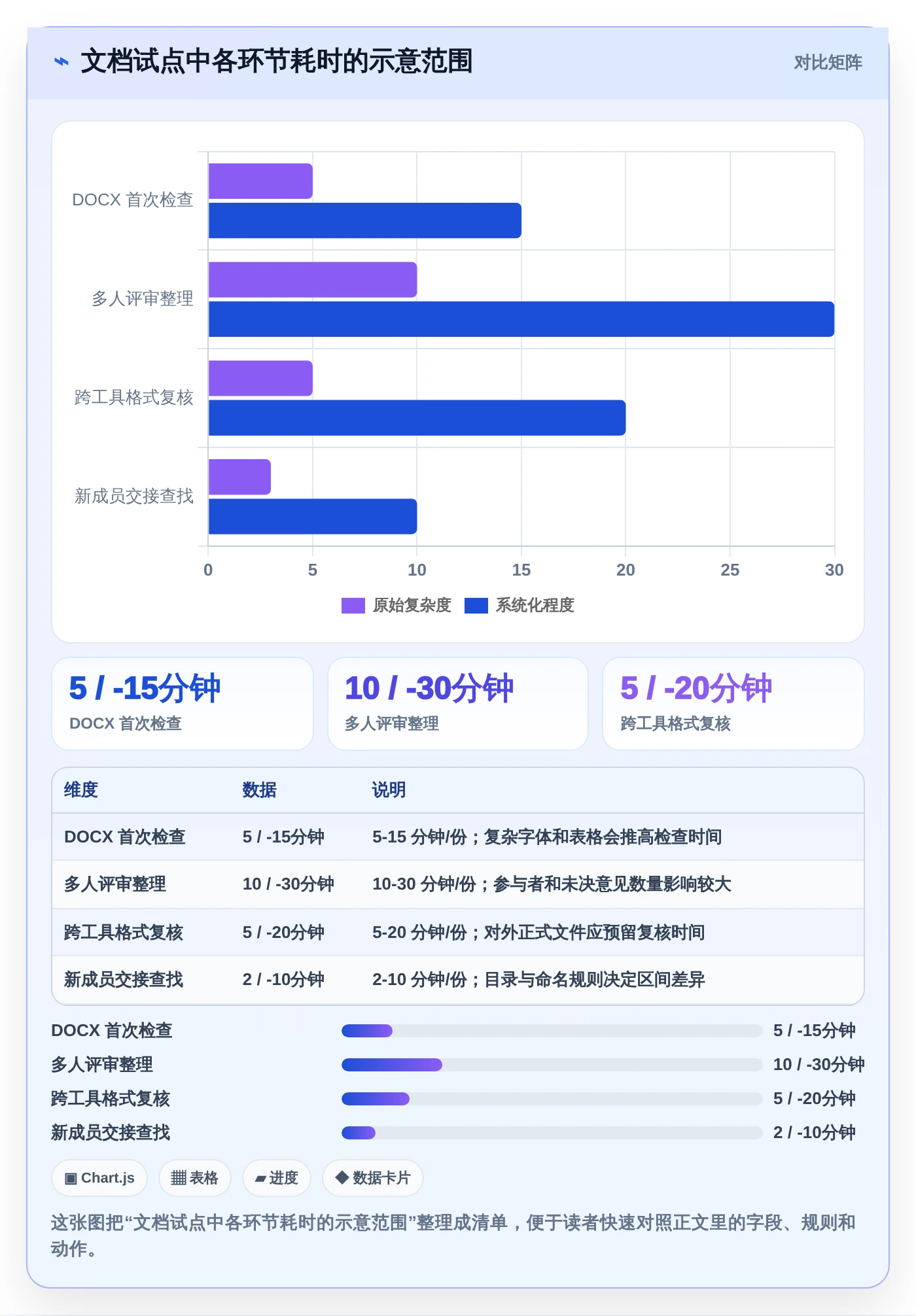Click the 跨工具格式复核 progress bar

pos(552,1099)
